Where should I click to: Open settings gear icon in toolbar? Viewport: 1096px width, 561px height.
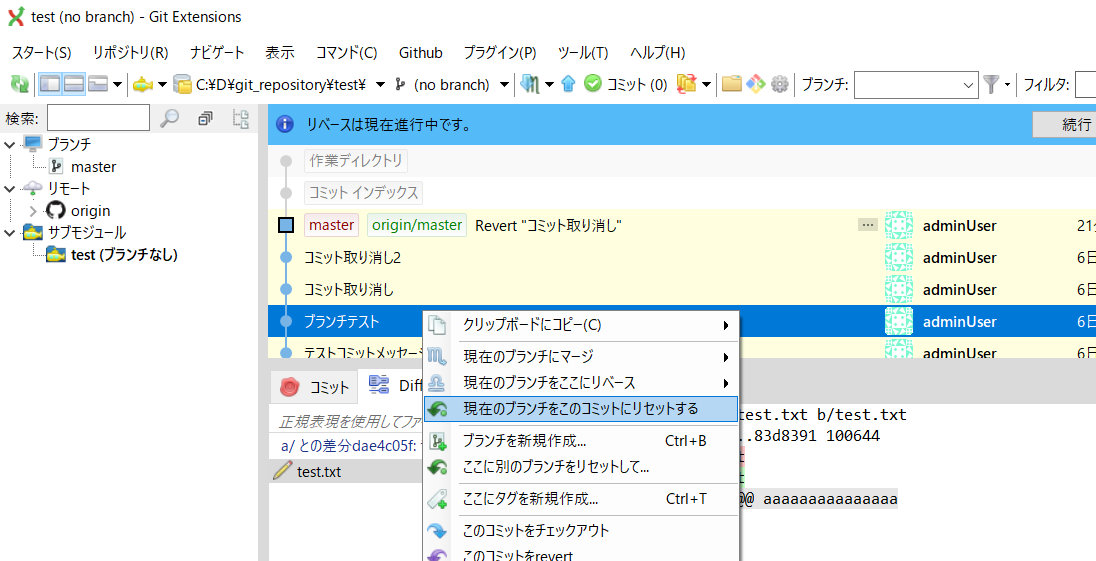779,85
